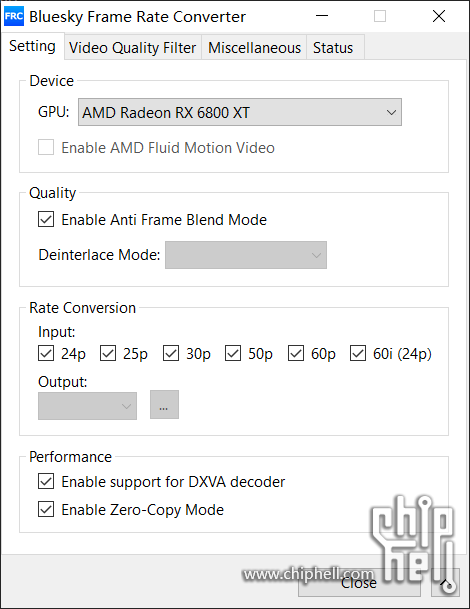
Task: Toggle Enable Anti Frame Blend Mode
Action: click(x=46, y=219)
